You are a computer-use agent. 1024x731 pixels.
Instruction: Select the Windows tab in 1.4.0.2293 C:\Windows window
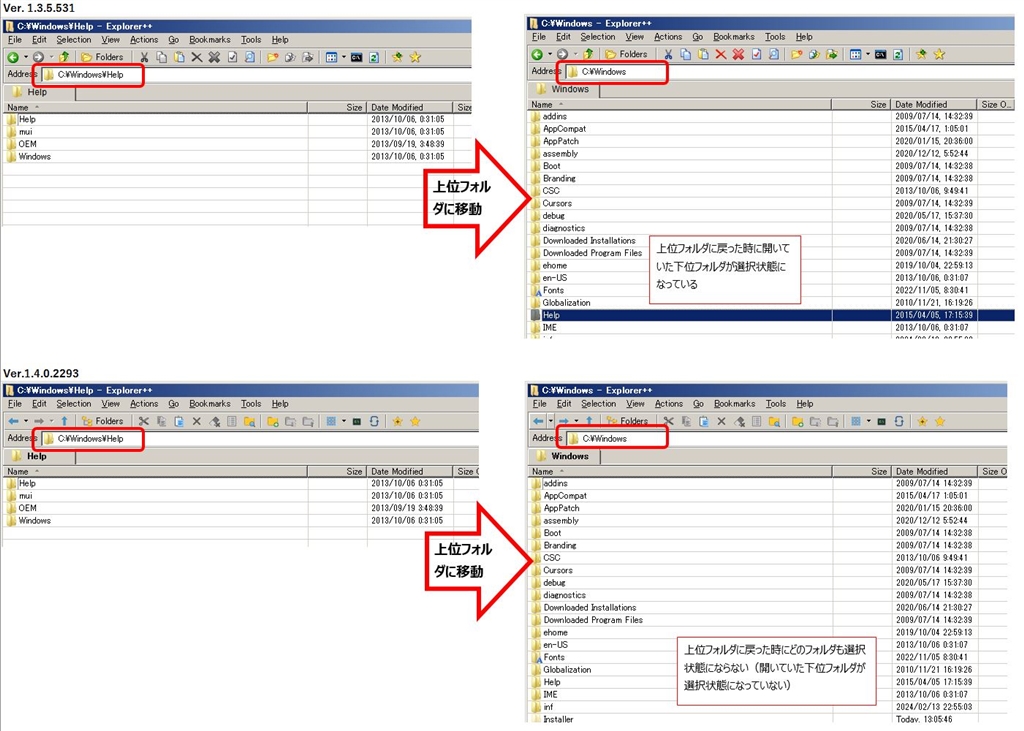[x=564, y=457]
